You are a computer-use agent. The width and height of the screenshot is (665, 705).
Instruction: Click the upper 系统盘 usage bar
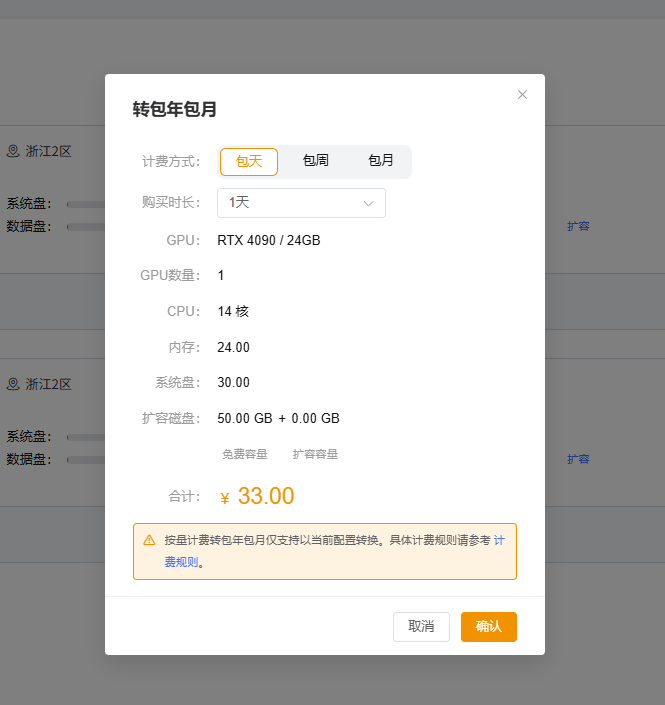pyautogui.click(x=86, y=204)
